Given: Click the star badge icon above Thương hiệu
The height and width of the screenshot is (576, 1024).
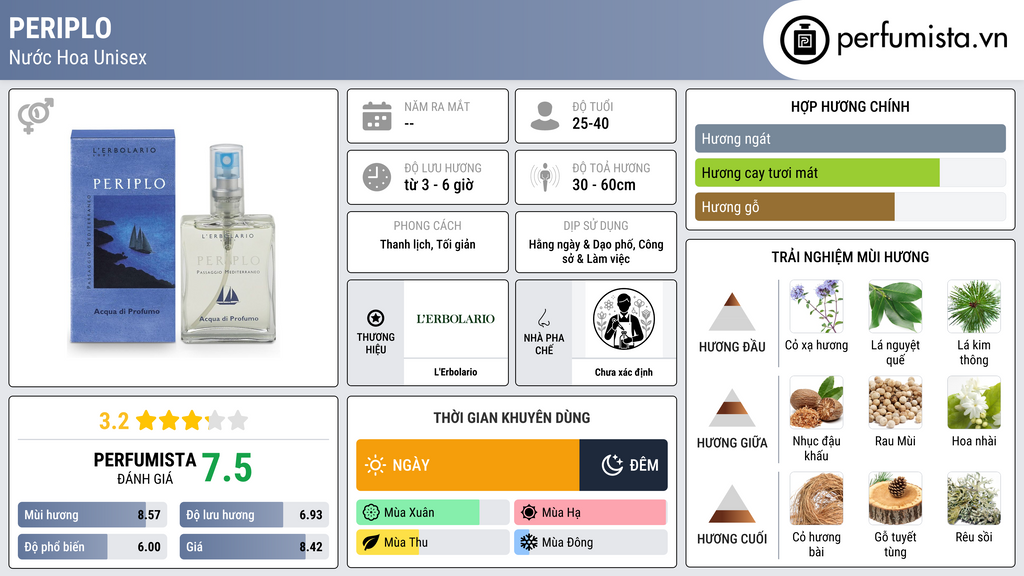Looking at the screenshot, I should (376, 318).
